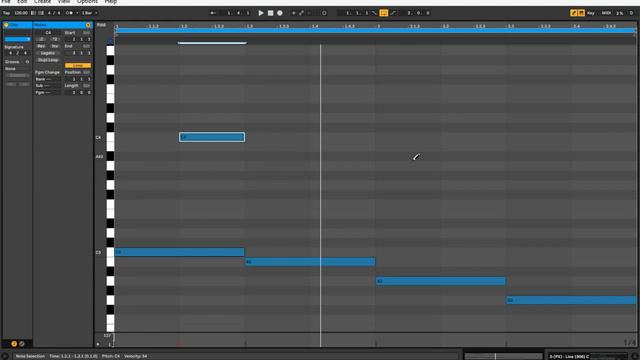This screenshot has height=360, width=640.
Task: Select the C4 note in the piano roll
Action: coord(212,137)
